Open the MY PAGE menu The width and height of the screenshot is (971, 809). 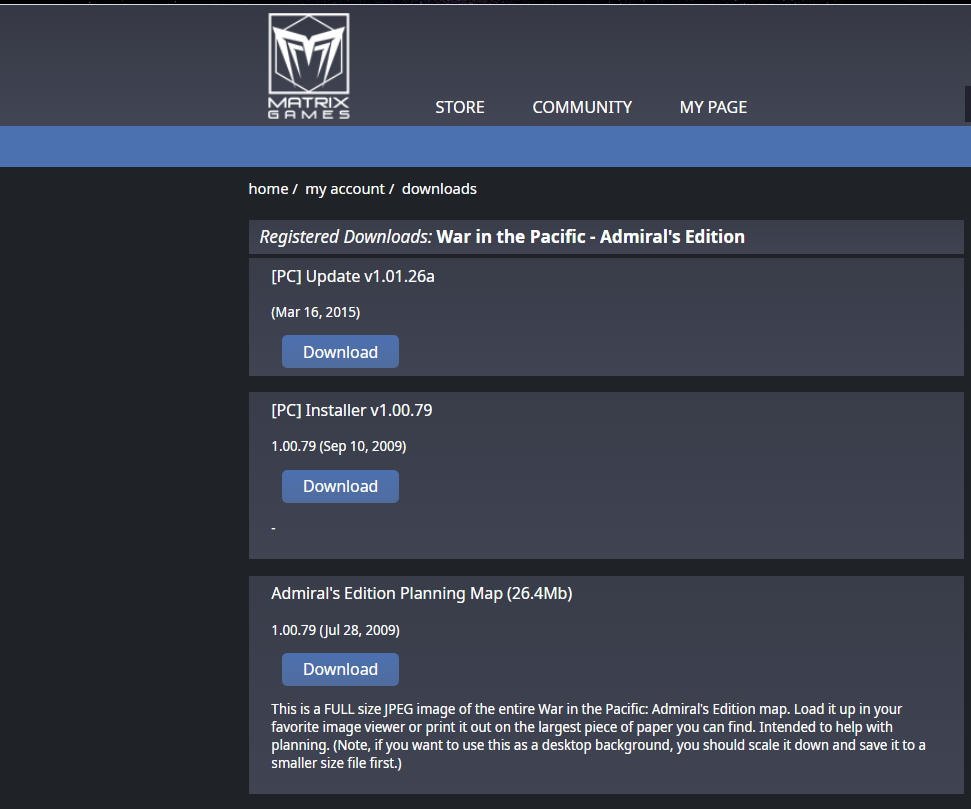pyautogui.click(x=713, y=107)
